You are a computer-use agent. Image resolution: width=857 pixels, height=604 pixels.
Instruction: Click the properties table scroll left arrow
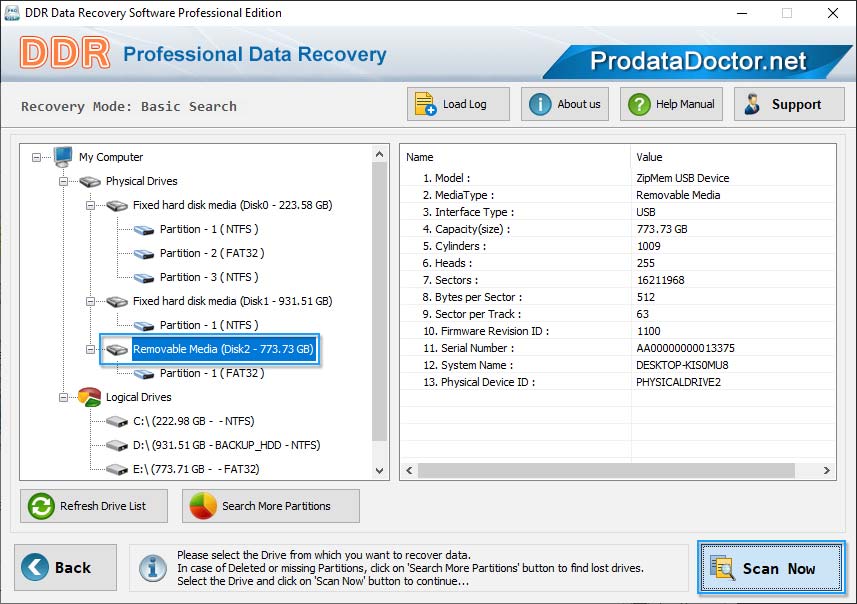point(409,470)
